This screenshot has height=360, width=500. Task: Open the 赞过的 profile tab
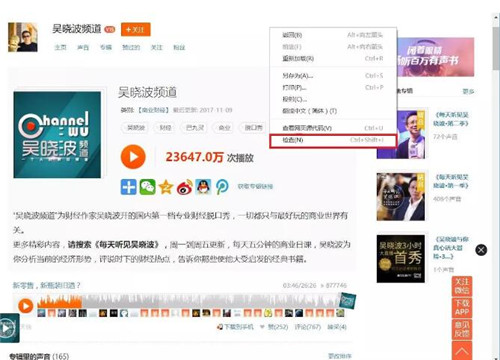pyautogui.click(x=131, y=47)
